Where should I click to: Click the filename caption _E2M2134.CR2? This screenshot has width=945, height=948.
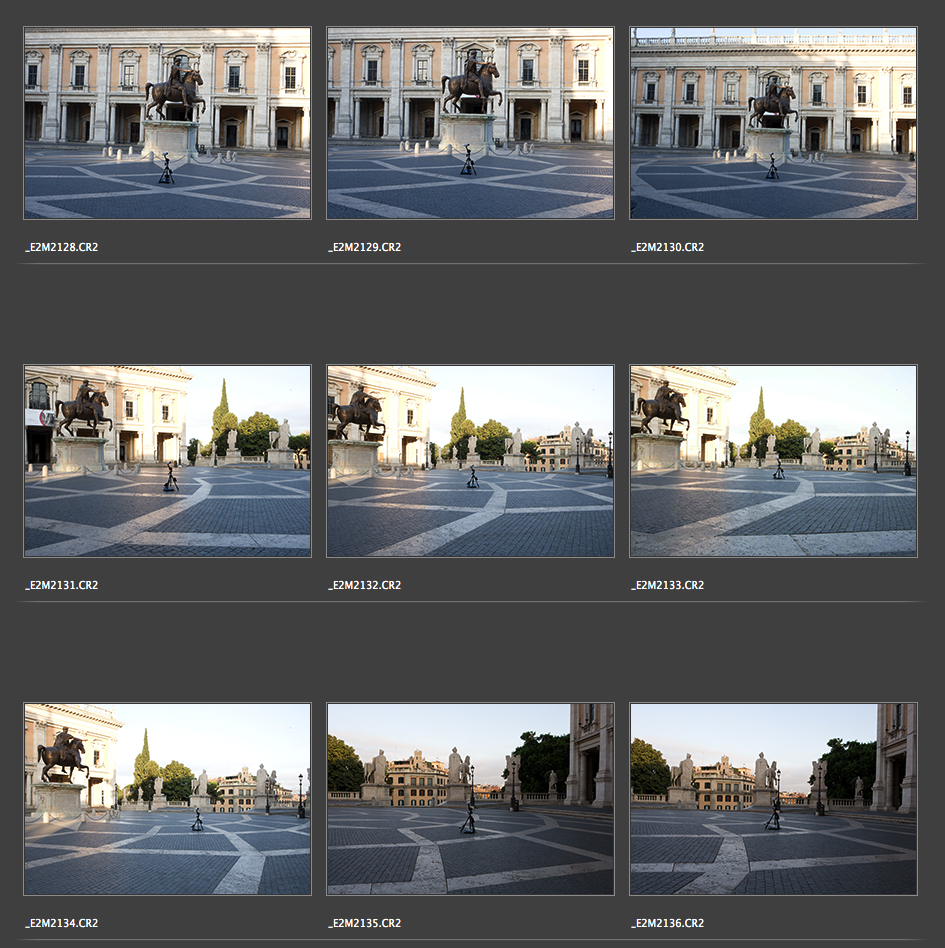(x=62, y=923)
